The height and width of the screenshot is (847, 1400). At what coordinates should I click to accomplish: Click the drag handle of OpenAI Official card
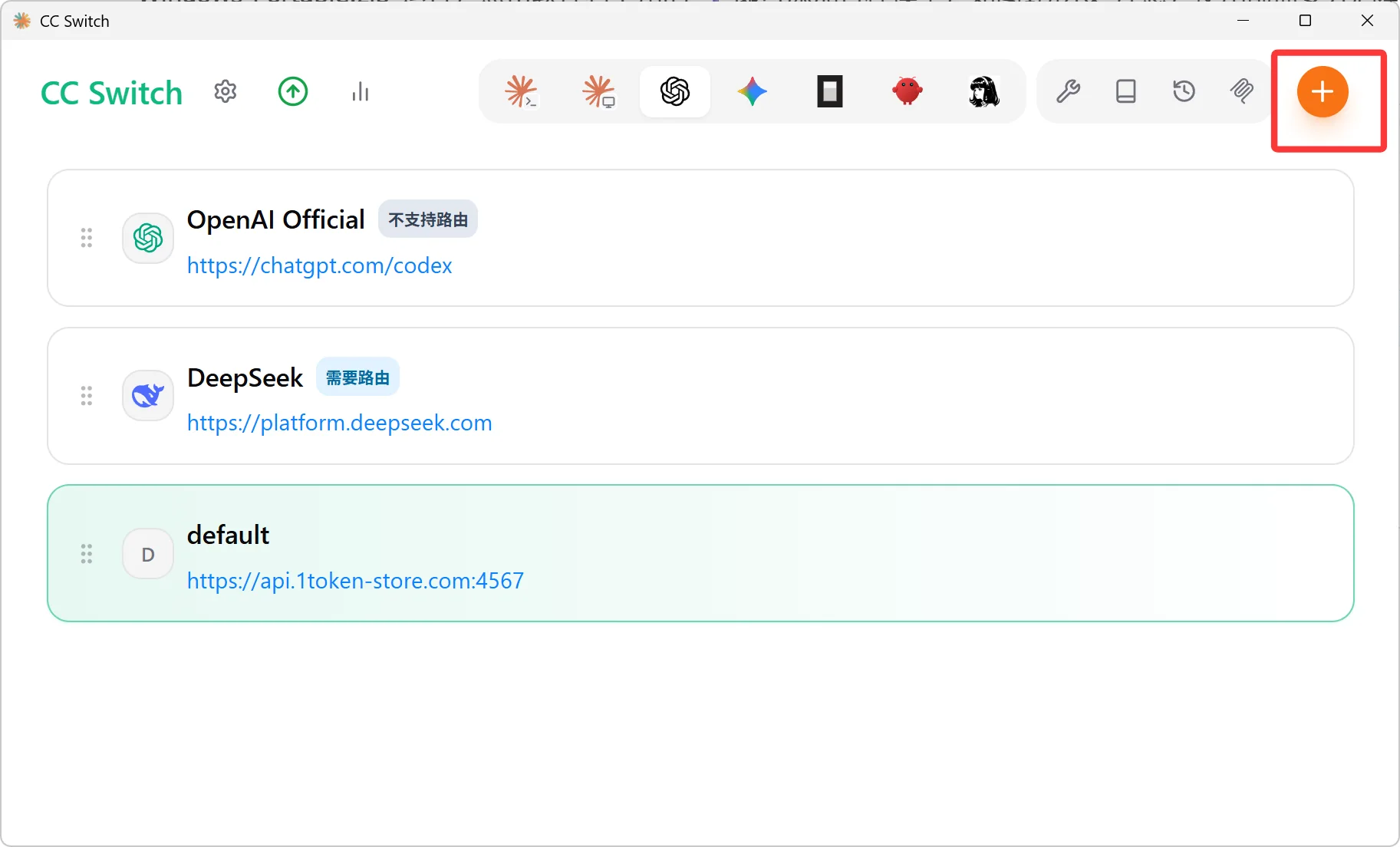[87, 238]
